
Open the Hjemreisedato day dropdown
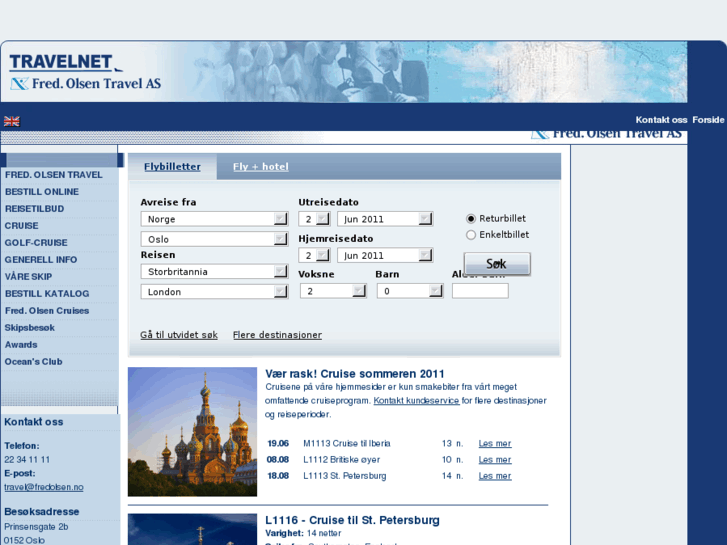(x=314, y=256)
